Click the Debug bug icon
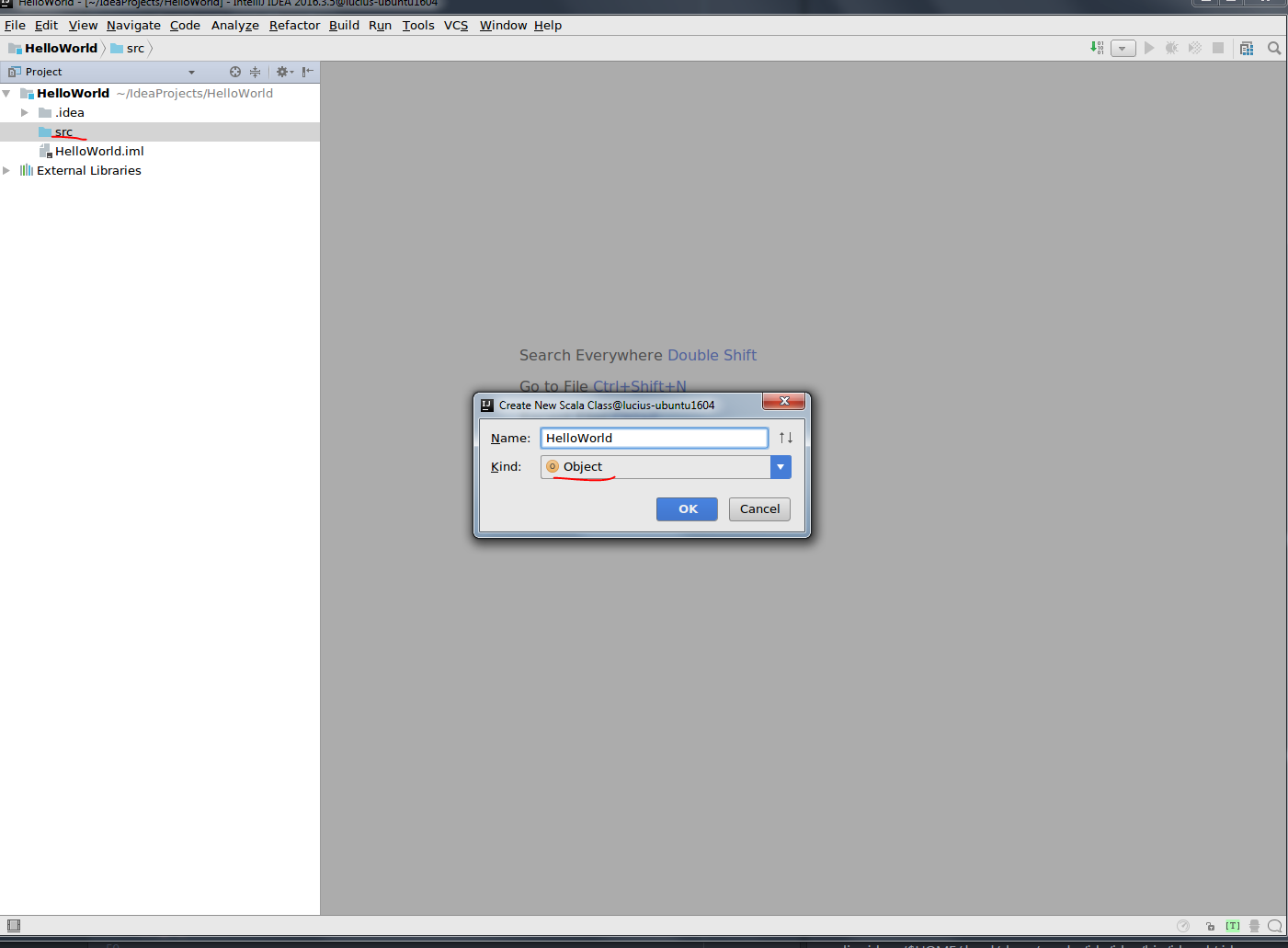The width and height of the screenshot is (1288, 948). click(1172, 48)
